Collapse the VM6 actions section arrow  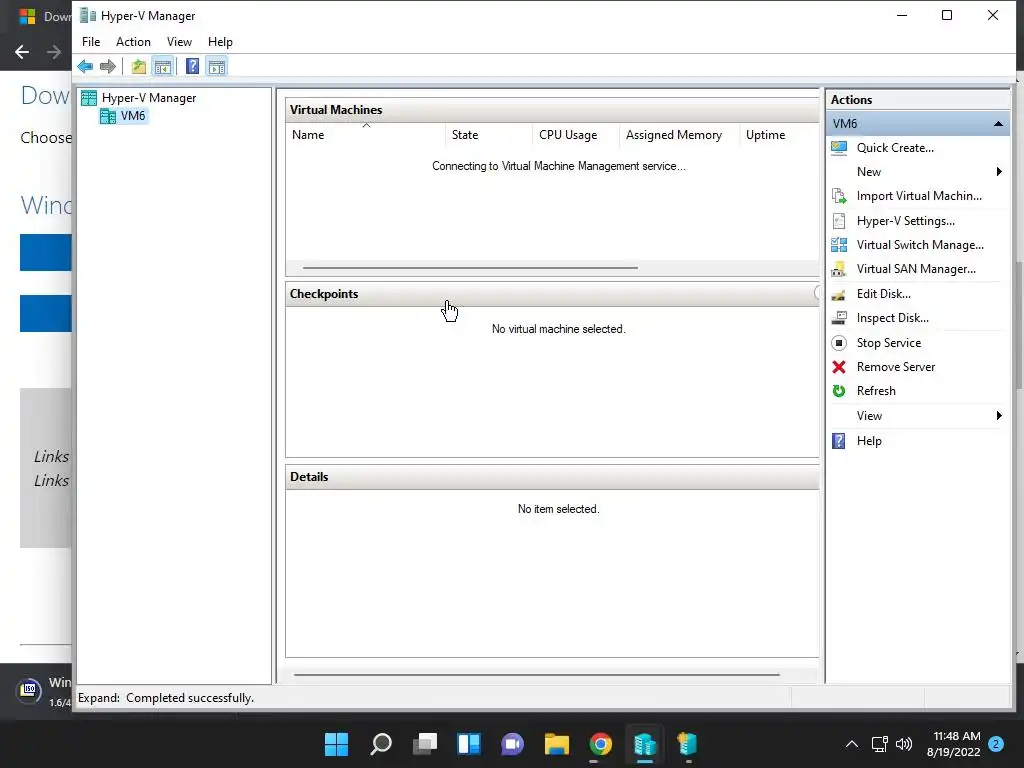[x=998, y=123]
